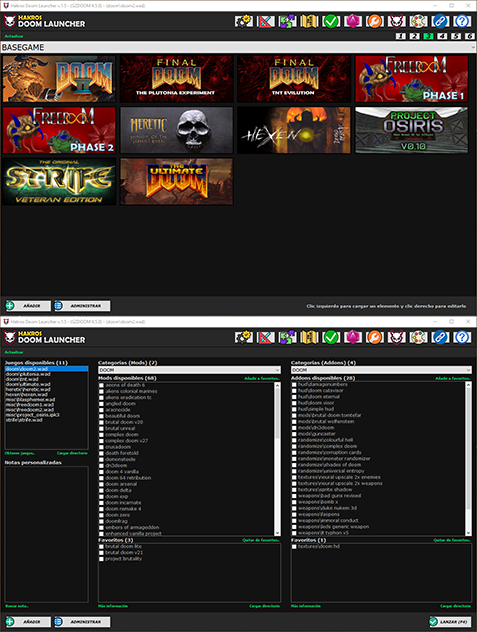Open help question mark in thumbnail-view window
The height and width of the screenshot is (632, 477).
[462, 21]
